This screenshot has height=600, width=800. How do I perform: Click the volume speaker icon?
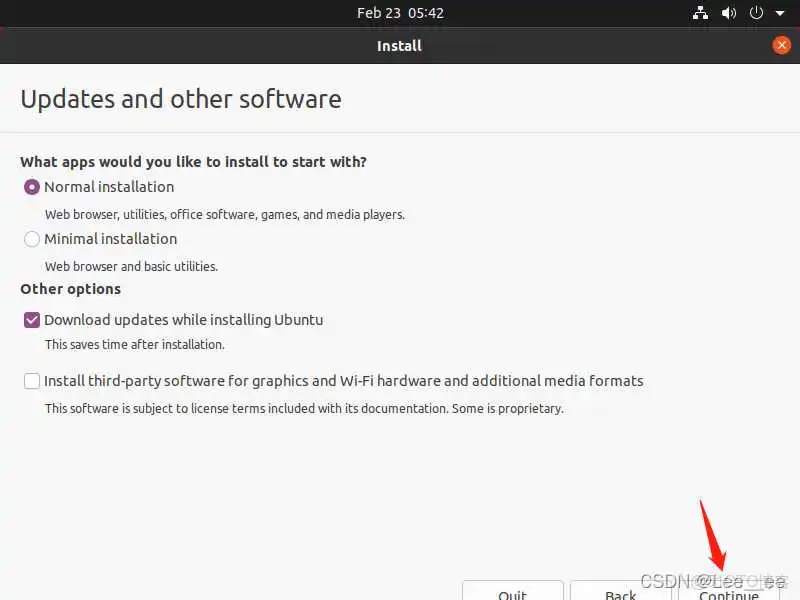727,13
